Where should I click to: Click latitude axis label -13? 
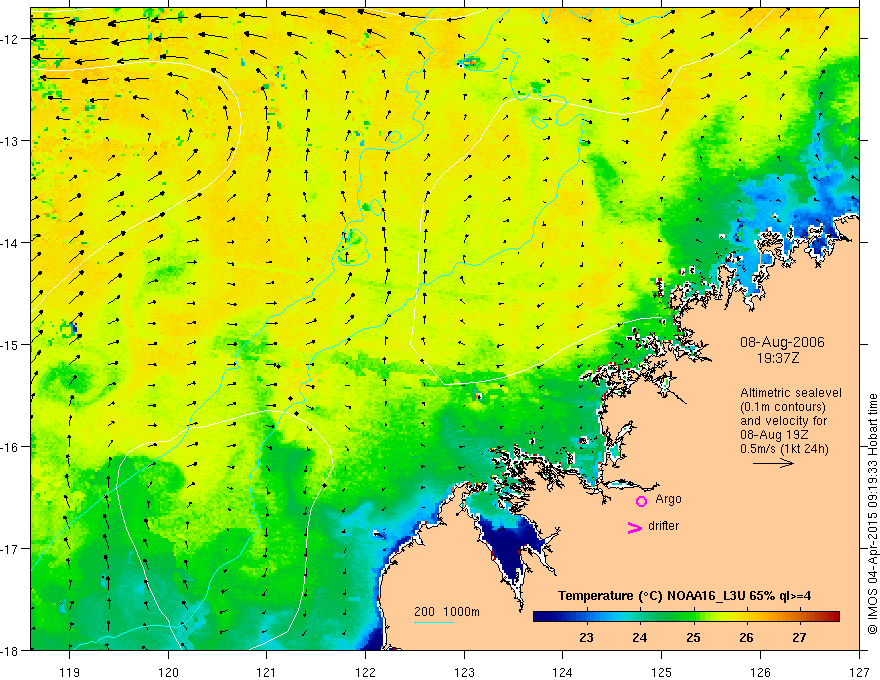[x=10, y=141]
